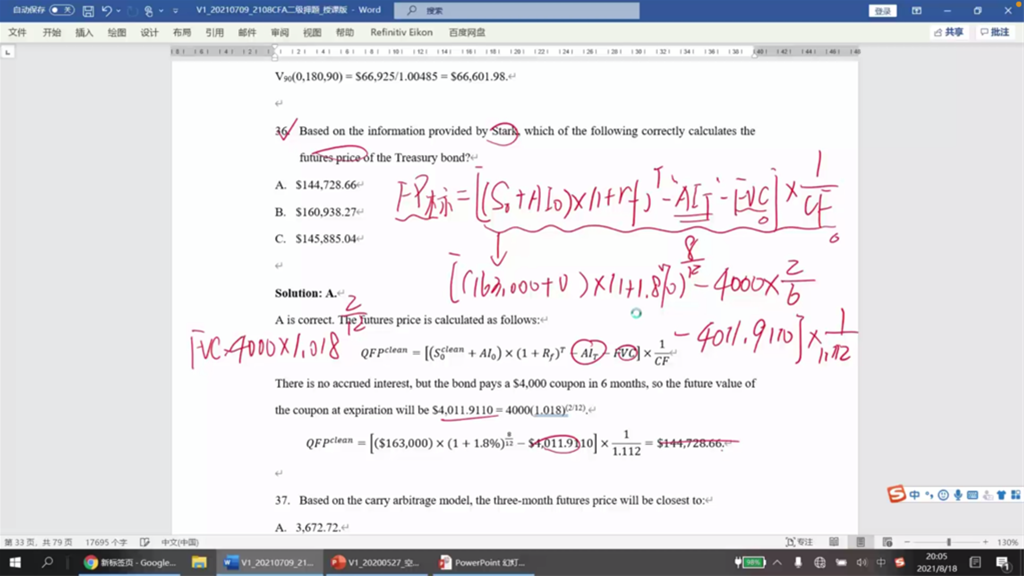Open File Explorer from taskbar
1024x576 pixels.
[x=199, y=562]
